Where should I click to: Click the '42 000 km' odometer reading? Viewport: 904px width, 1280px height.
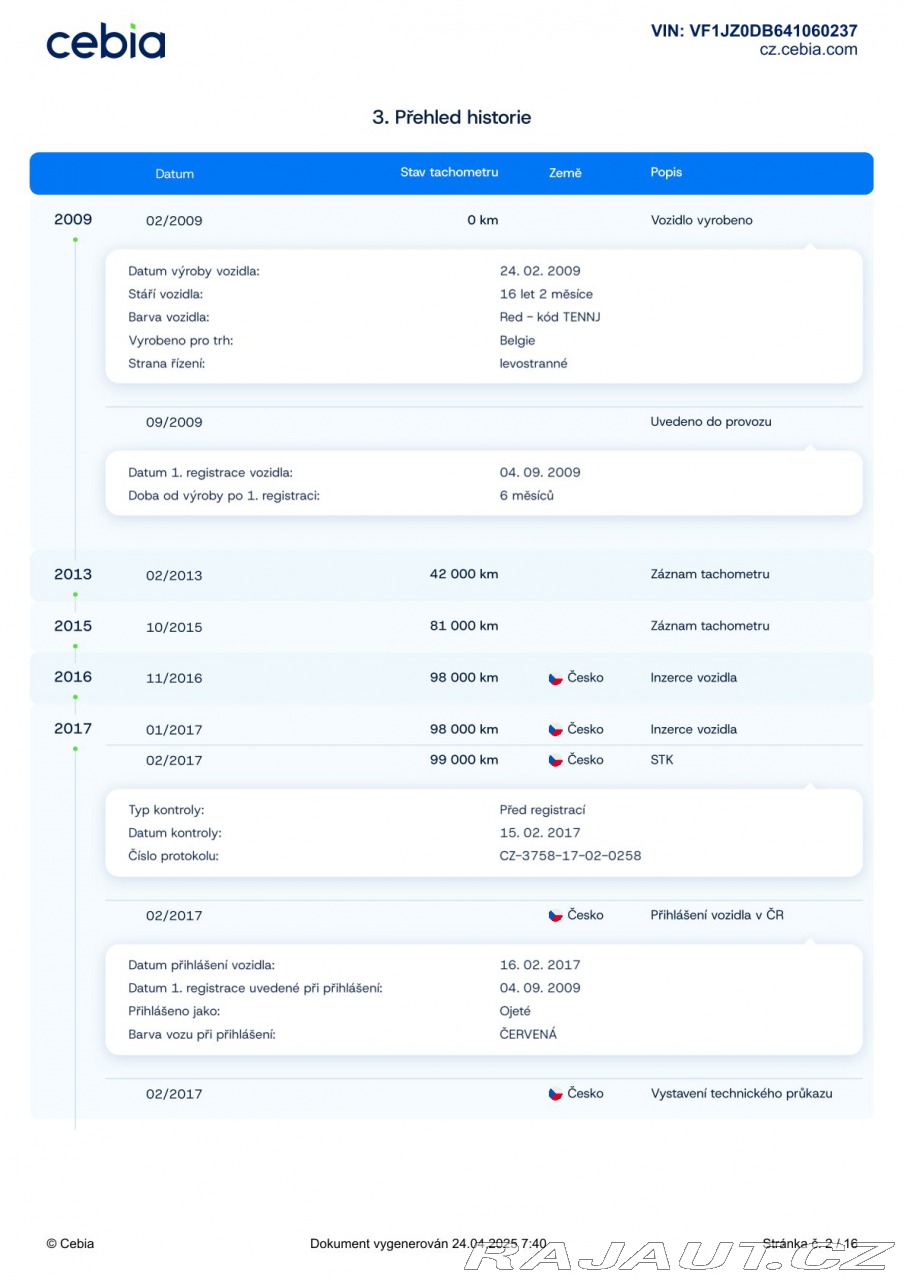(464, 574)
